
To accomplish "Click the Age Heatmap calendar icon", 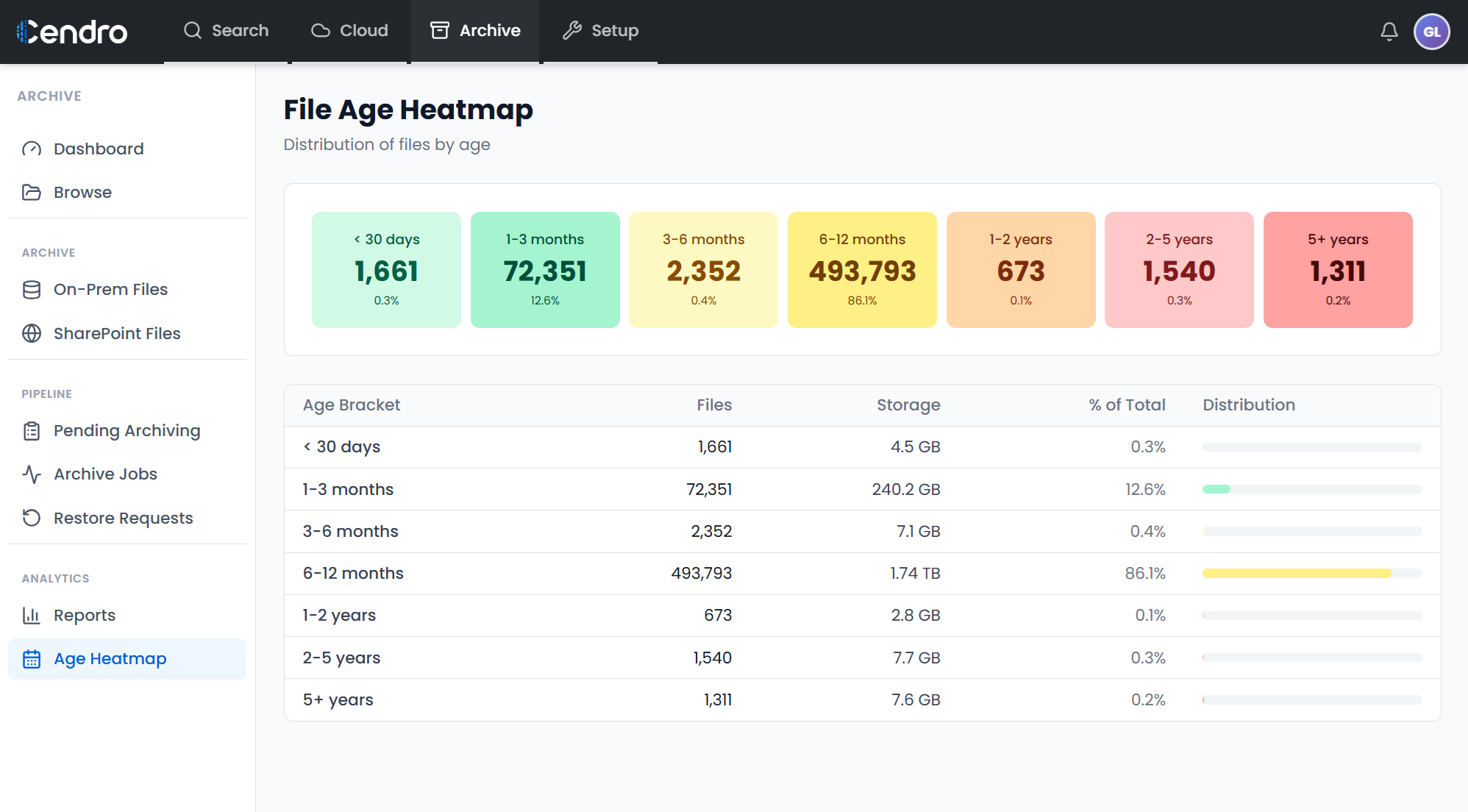I will (x=32, y=659).
